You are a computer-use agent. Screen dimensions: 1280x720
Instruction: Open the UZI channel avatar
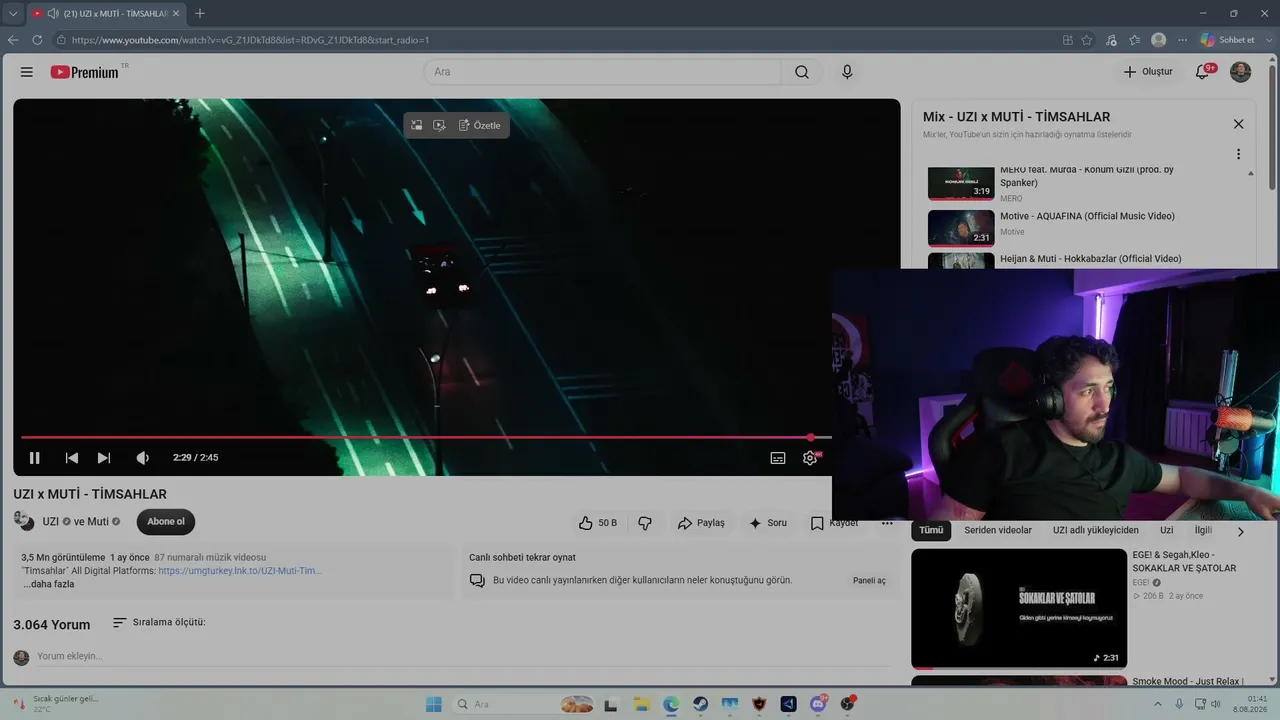point(23,521)
